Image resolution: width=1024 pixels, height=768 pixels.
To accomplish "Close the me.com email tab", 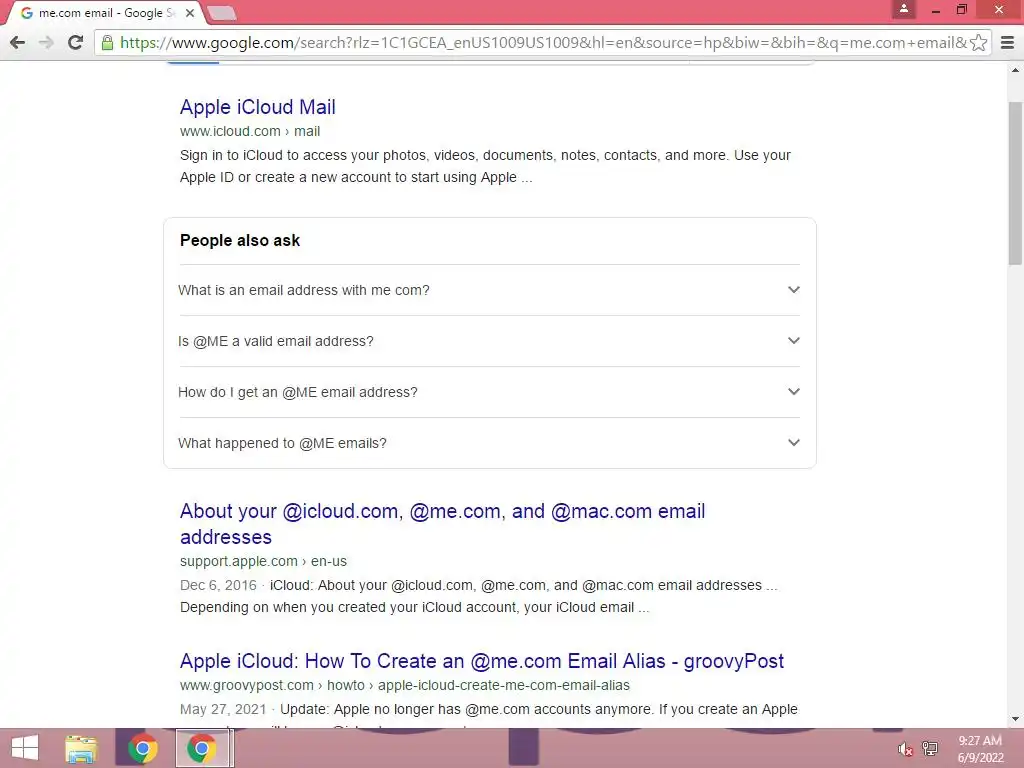I will [189, 13].
